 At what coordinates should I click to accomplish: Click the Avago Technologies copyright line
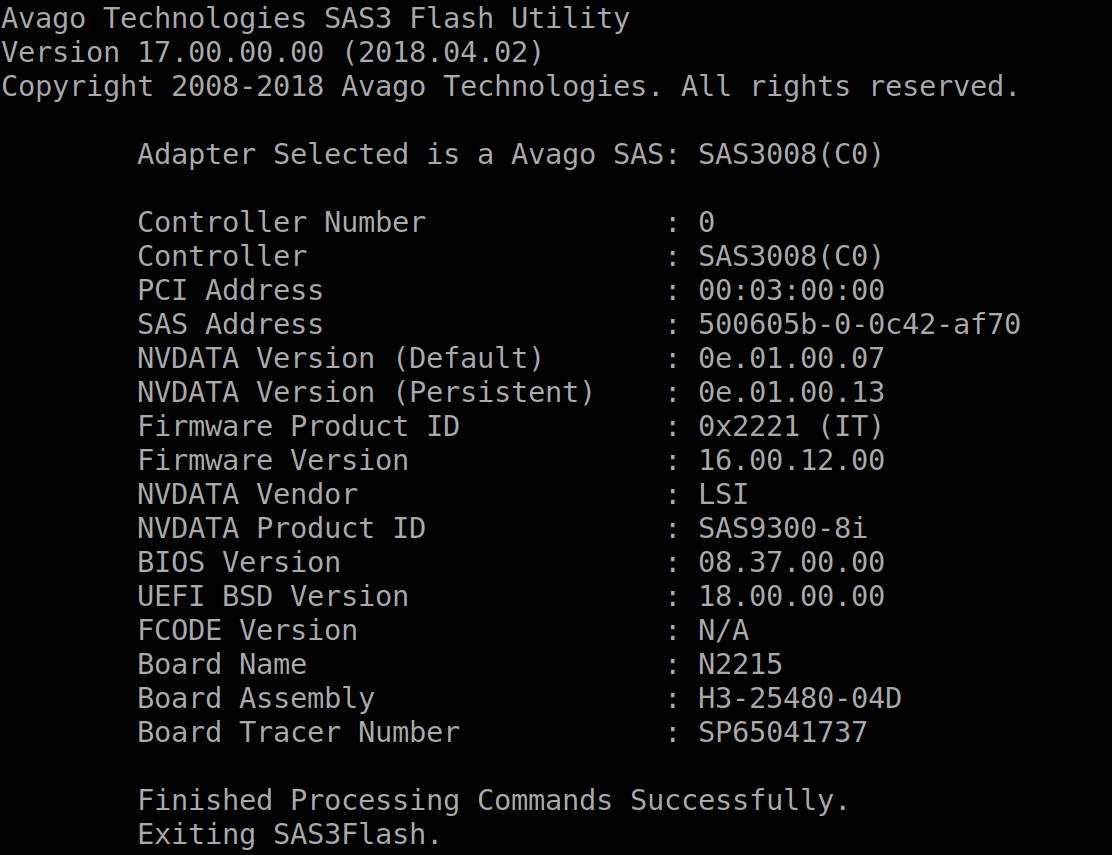[x=510, y=86]
